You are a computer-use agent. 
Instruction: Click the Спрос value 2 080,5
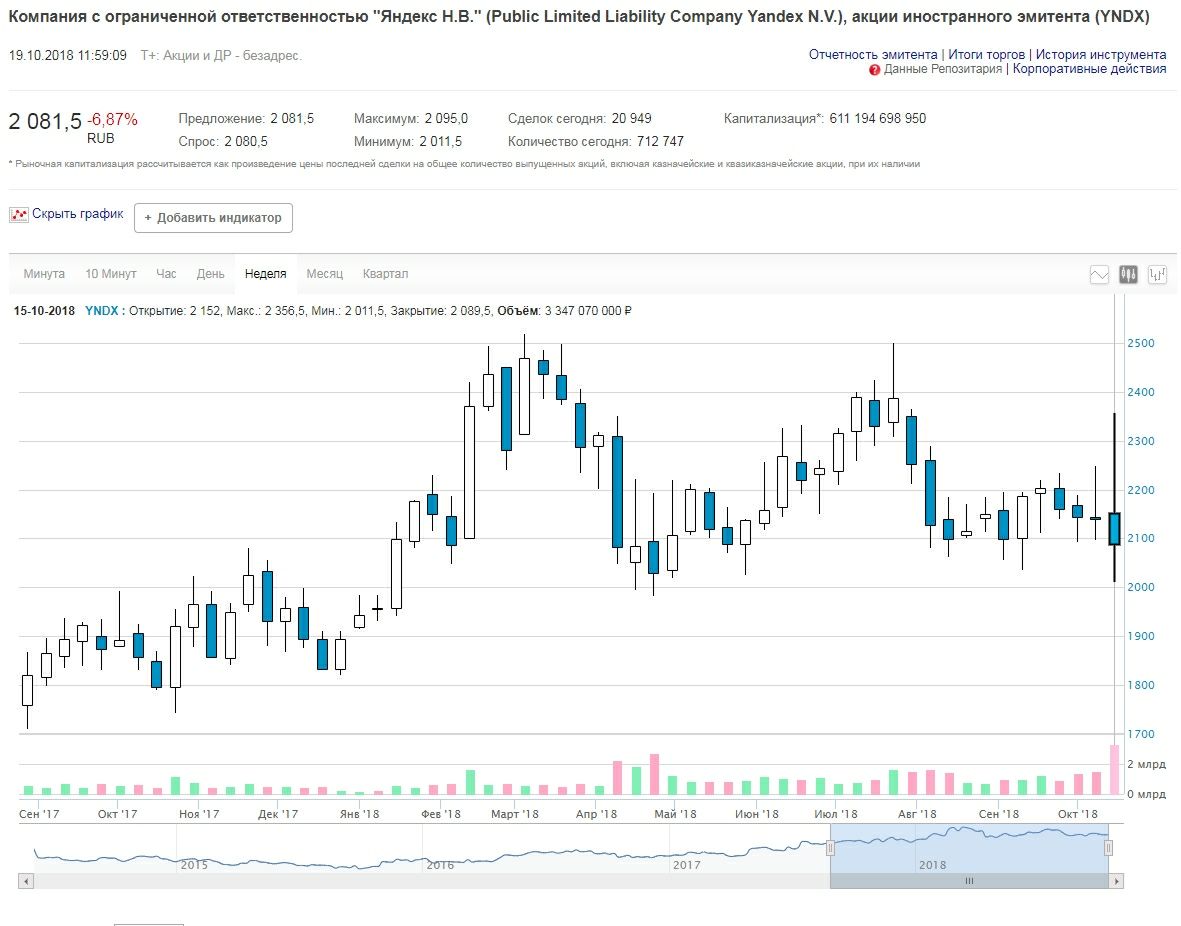tap(246, 141)
